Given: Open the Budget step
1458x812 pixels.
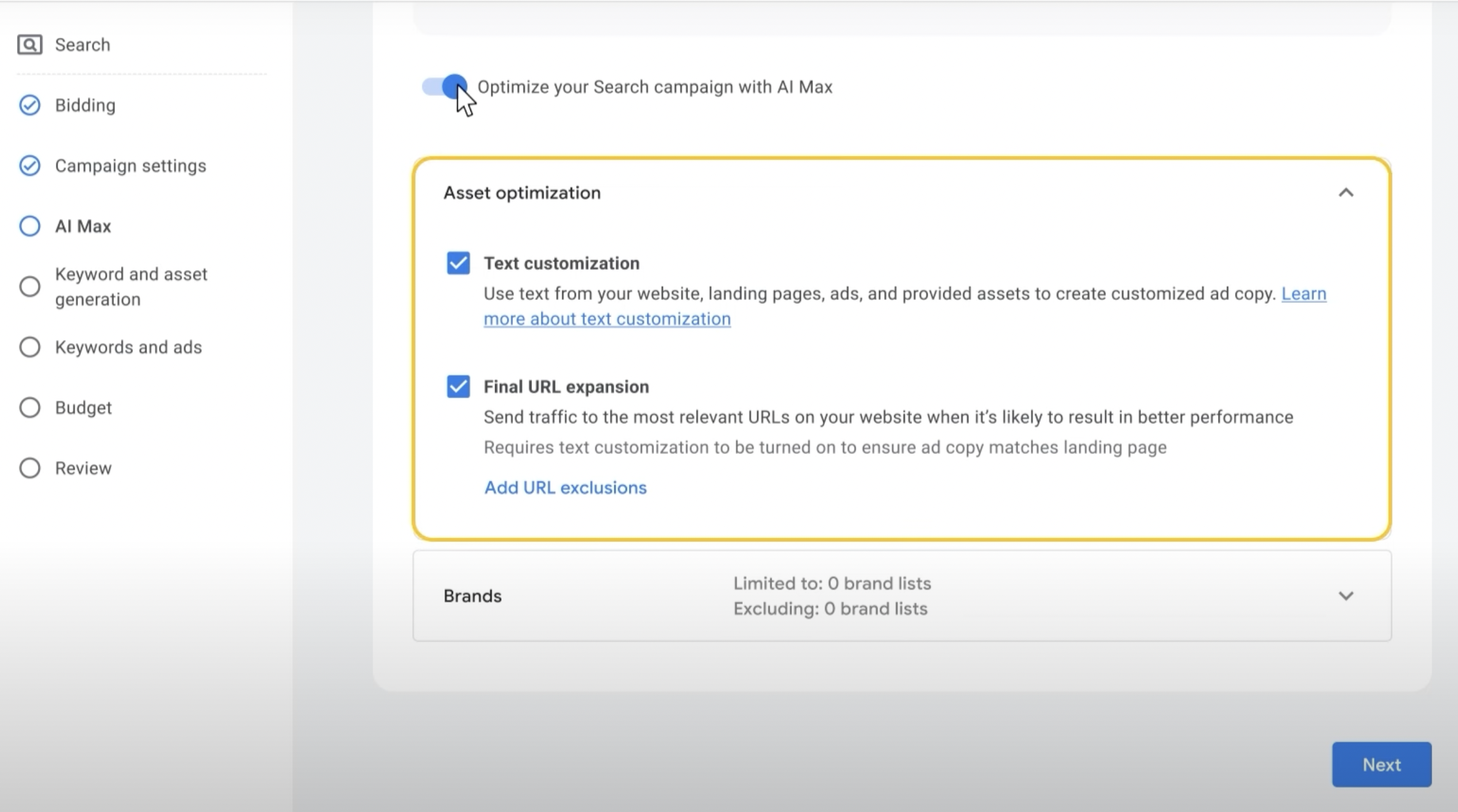Looking at the screenshot, I should coord(83,408).
